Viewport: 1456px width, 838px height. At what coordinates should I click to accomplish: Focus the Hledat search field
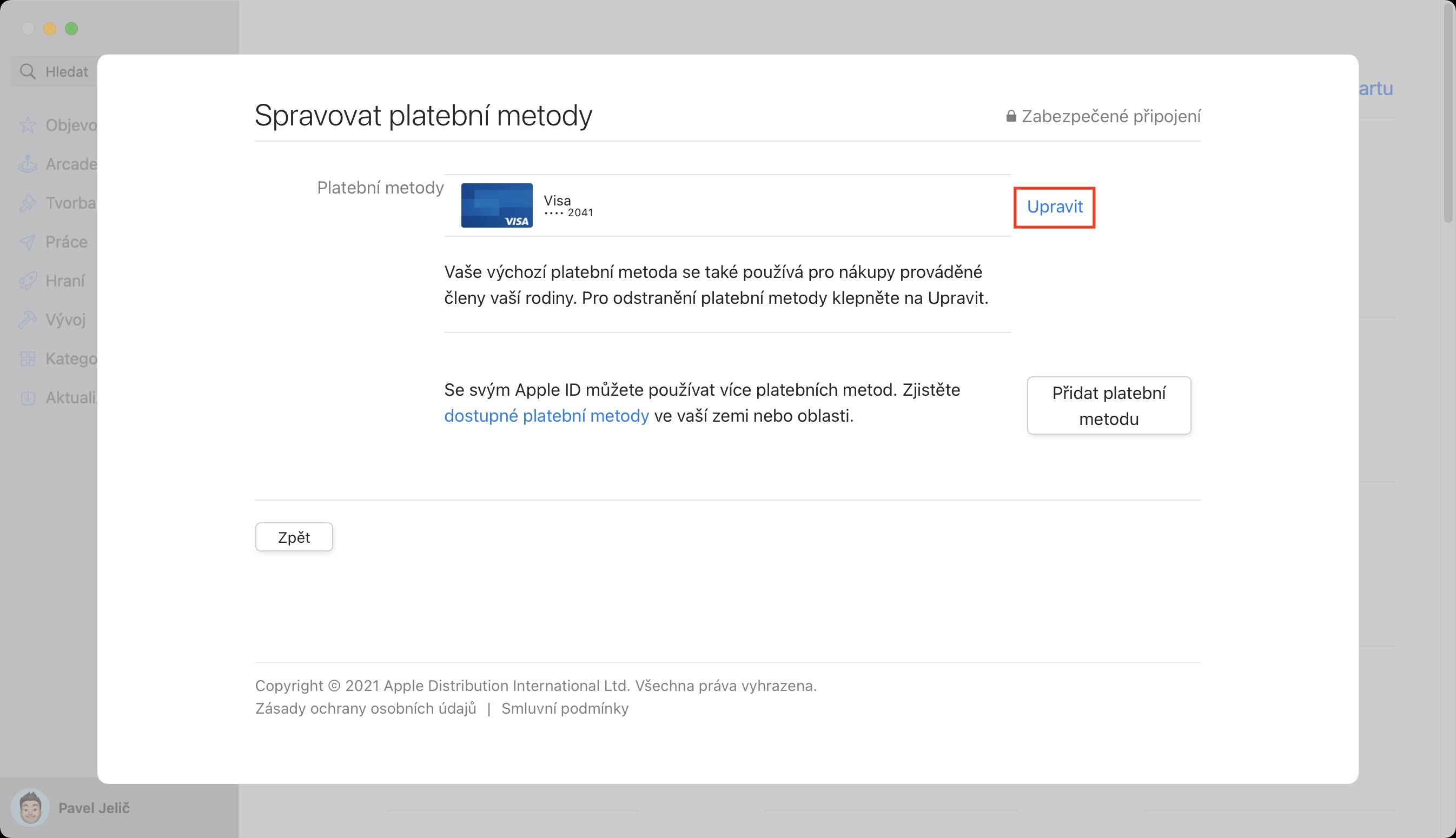[x=67, y=71]
